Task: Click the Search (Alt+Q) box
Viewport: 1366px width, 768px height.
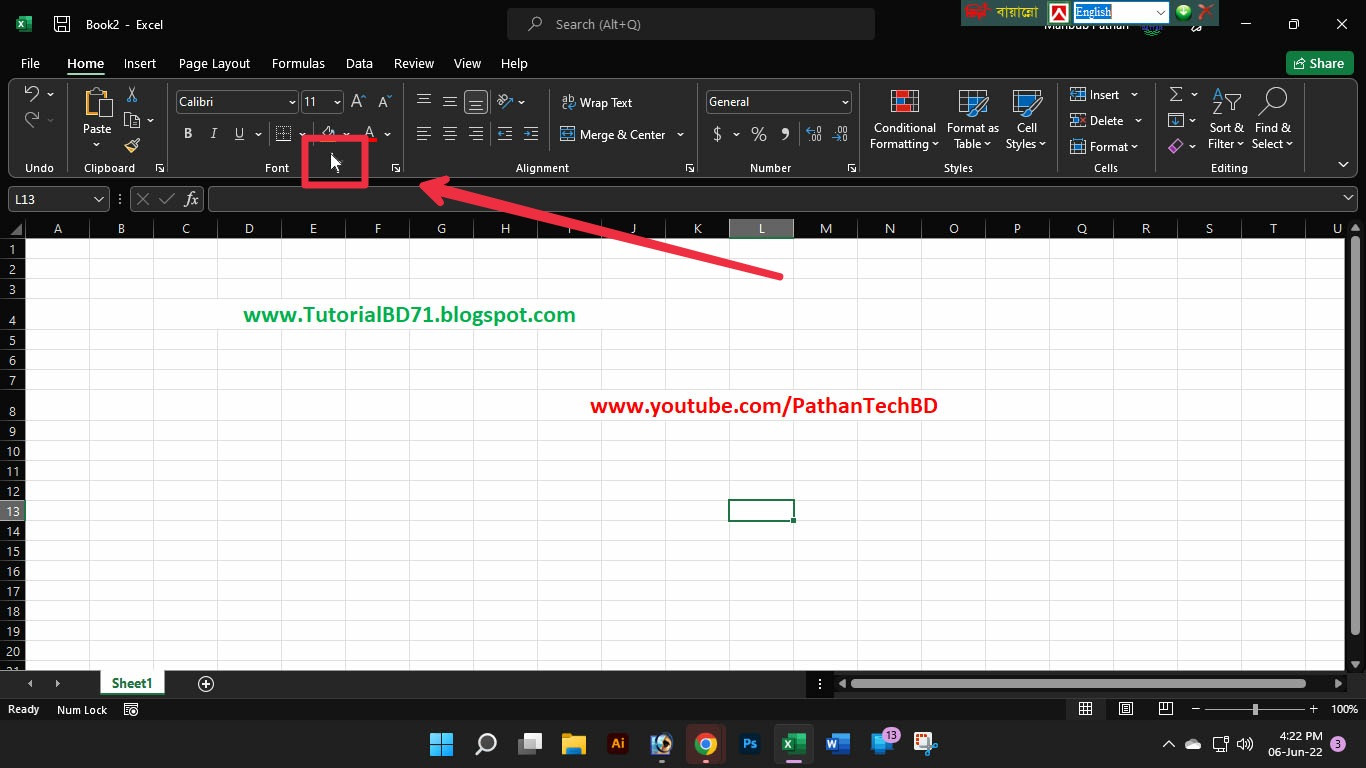Action: pyautogui.click(x=691, y=24)
